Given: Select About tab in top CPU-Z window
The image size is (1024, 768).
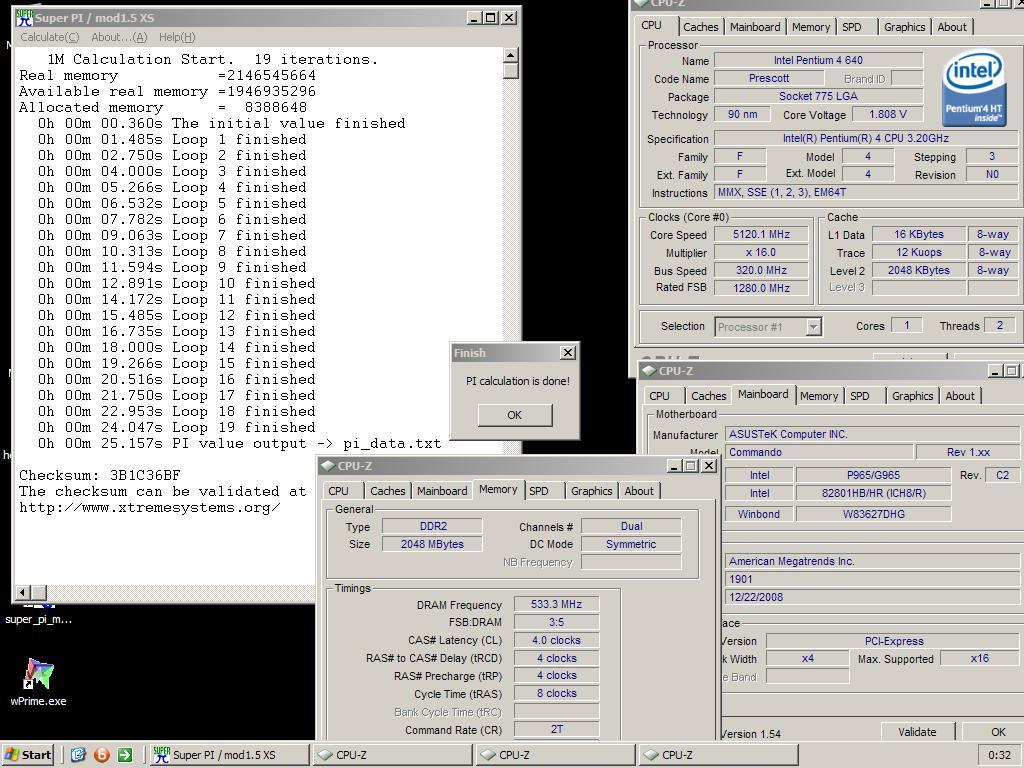Looking at the screenshot, I should coord(952,27).
